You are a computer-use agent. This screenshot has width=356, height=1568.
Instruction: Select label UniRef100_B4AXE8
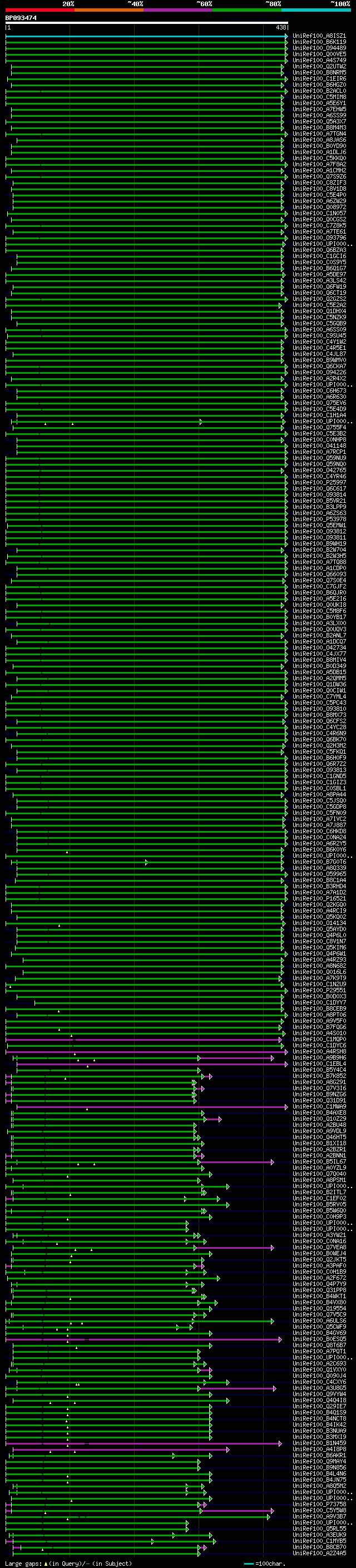319,1112
